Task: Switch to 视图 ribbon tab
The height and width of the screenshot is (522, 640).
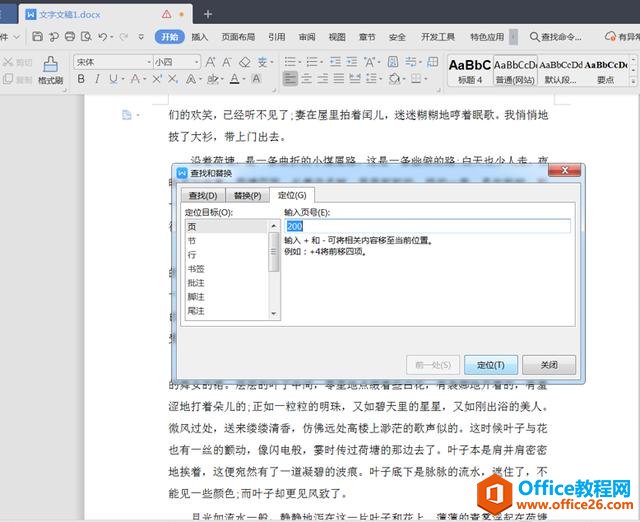Action: (337, 37)
